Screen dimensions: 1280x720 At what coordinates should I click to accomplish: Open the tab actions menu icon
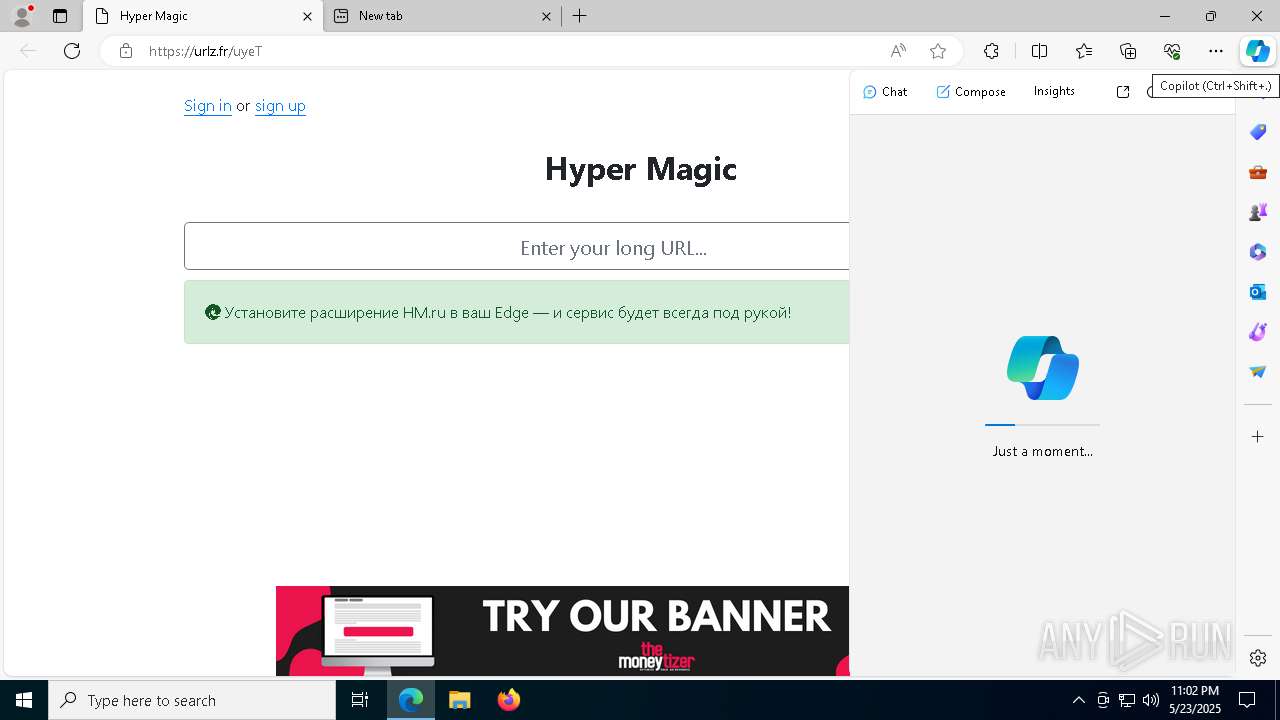(x=60, y=16)
